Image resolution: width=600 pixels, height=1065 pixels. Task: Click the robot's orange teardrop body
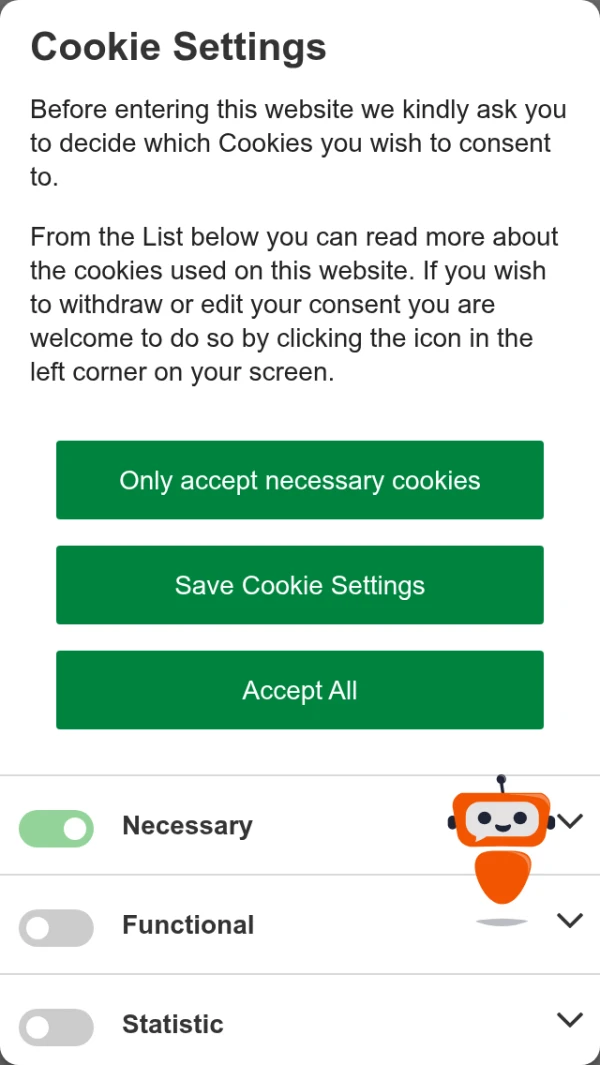501,877
